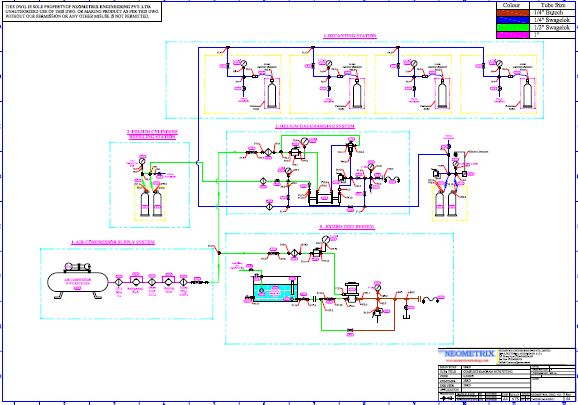Select the water tank in Hydro Test System
Viewport: 578px width, 405px height.
pos(274,289)
